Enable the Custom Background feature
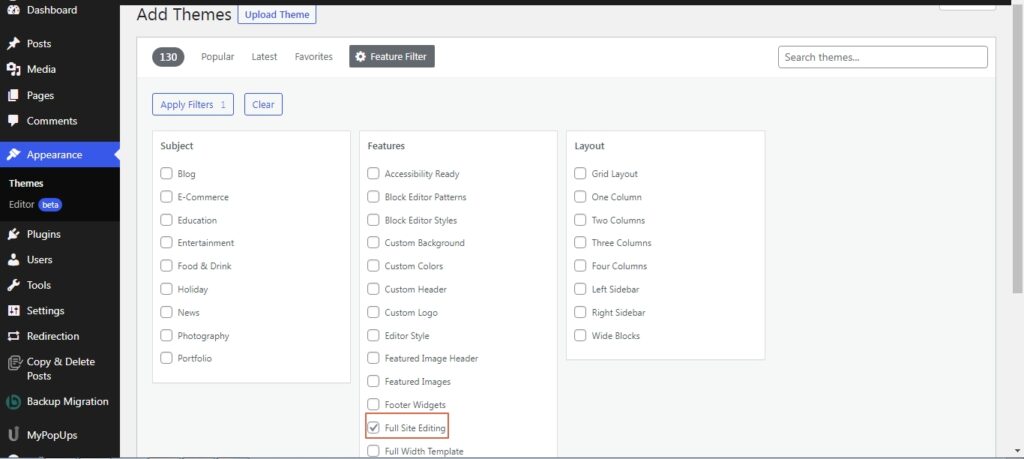 [x=374, y=243]
